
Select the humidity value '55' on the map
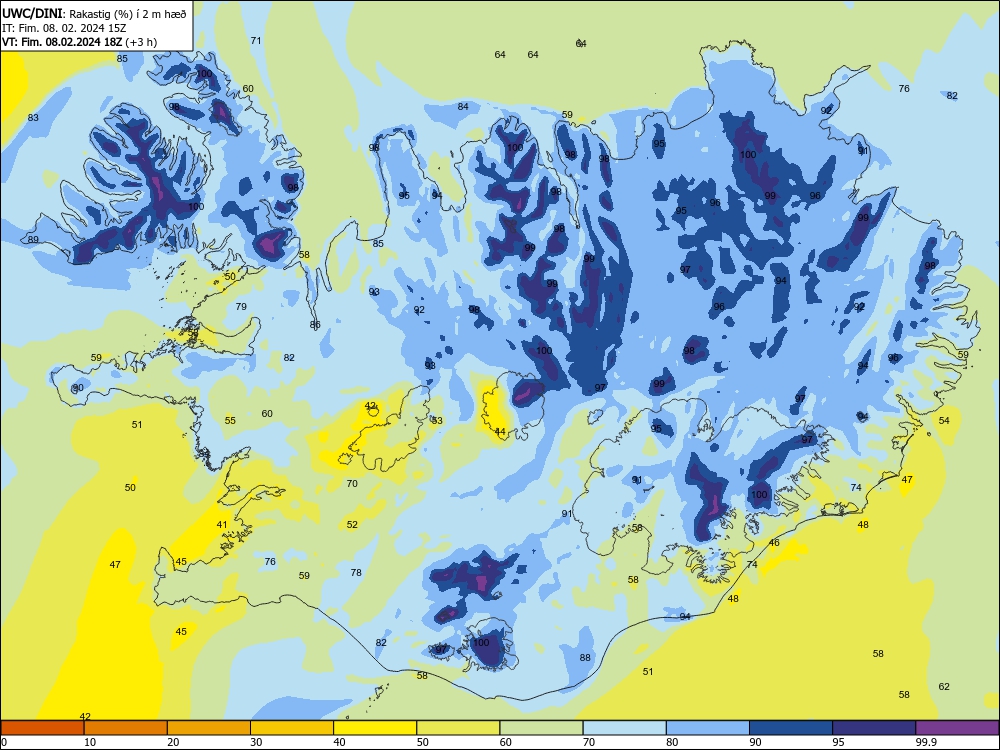230,420
